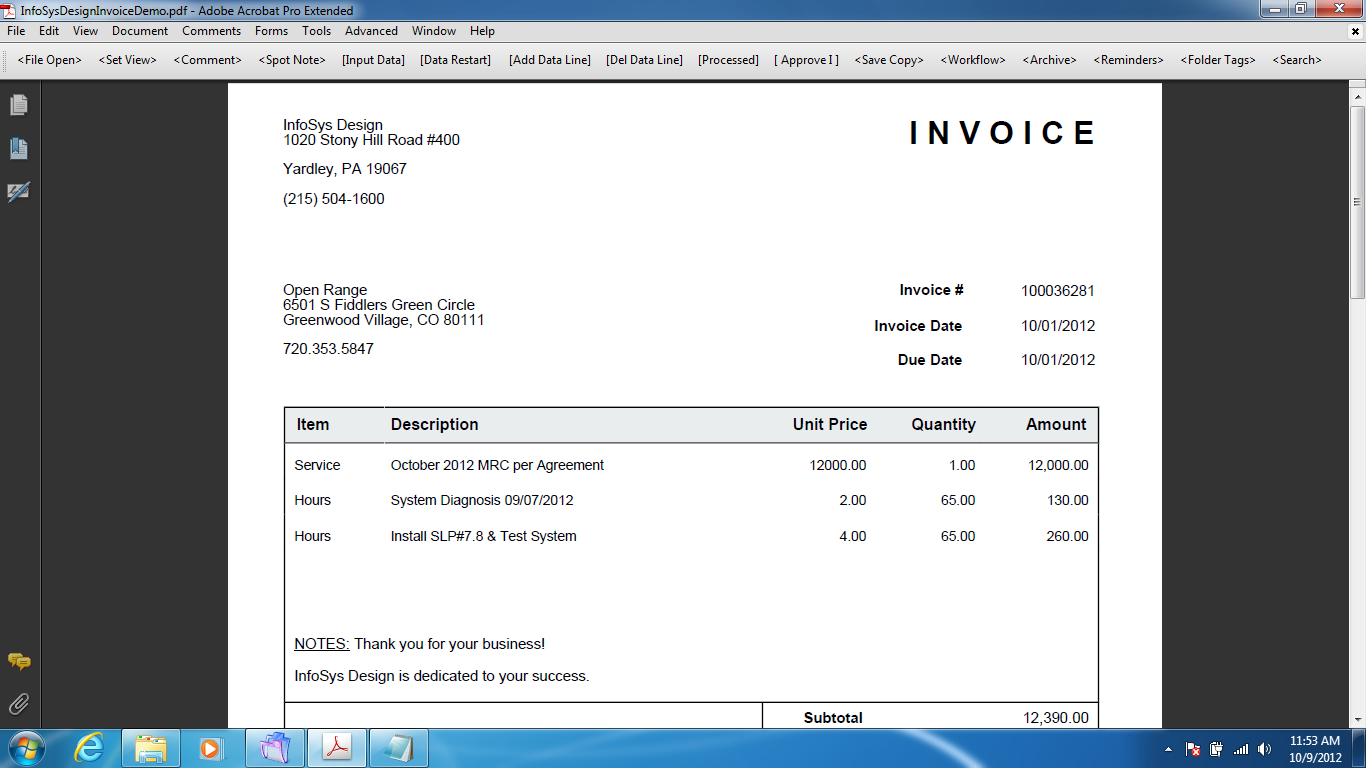This screenshot has height=768, width=1366.
Task: Click the invoice number 100036281
Action: 1058,291
